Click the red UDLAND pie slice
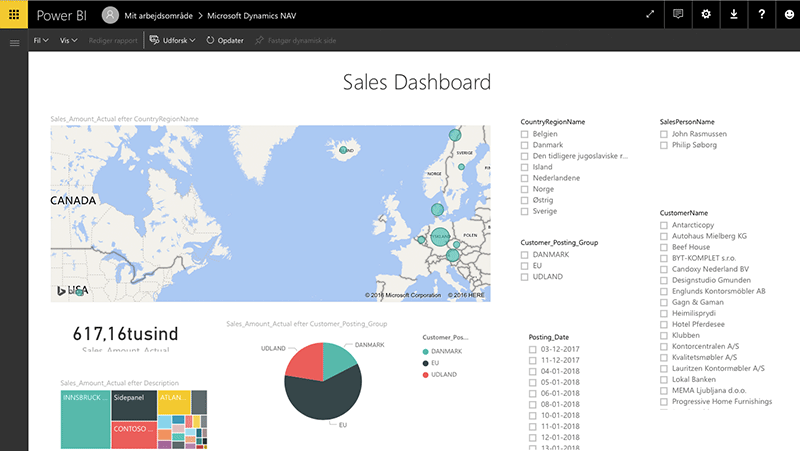 coord(306,362)
